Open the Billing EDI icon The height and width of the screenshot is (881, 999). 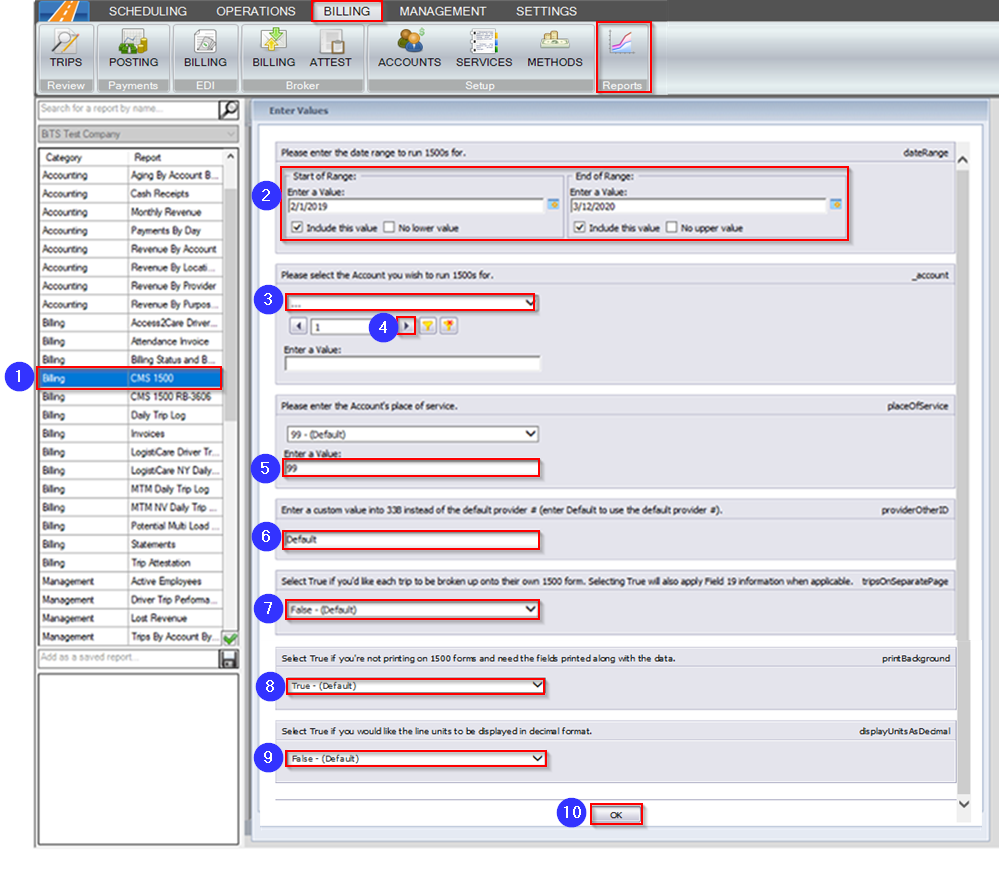click(x=205, y=49)
